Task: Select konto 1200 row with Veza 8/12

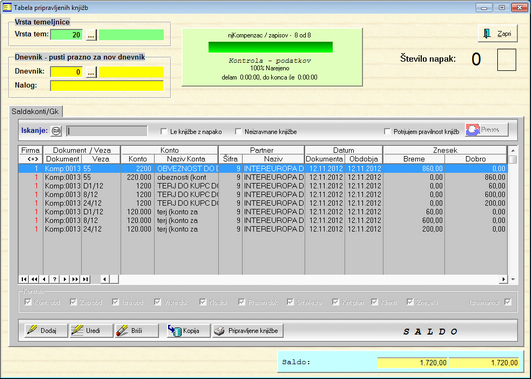Action: click(263, 194)
